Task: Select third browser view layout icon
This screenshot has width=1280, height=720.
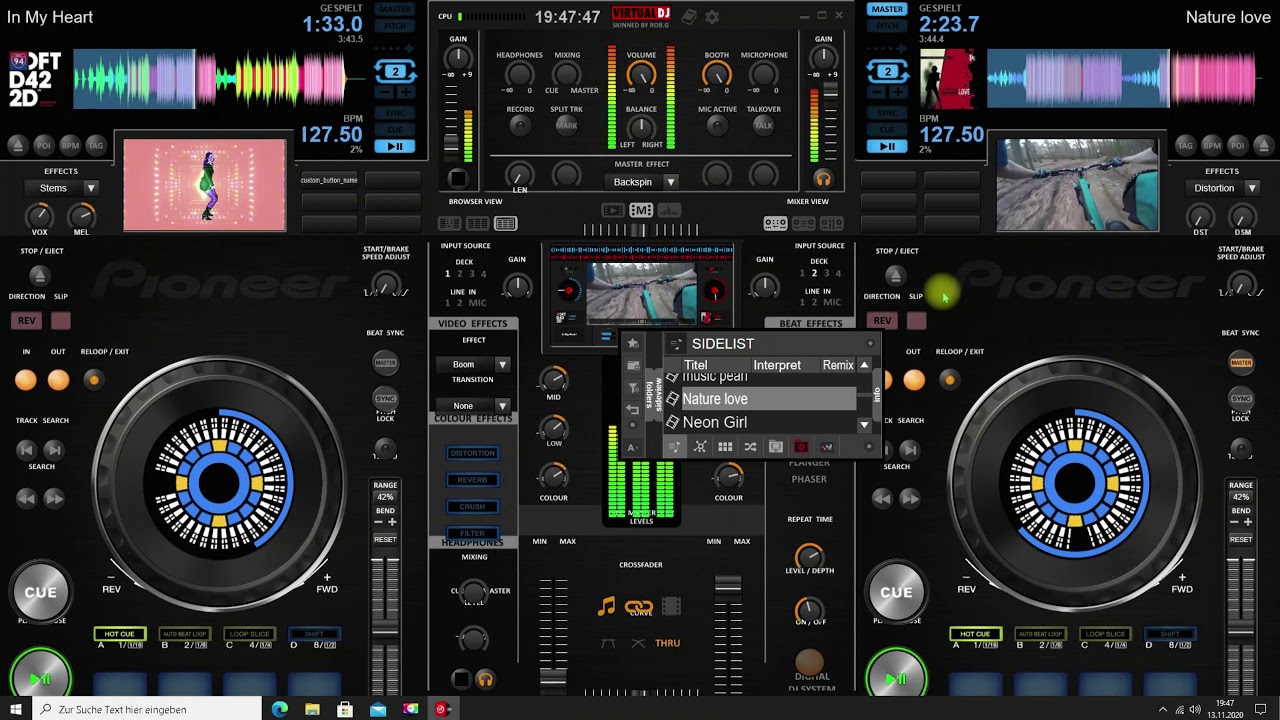Action: tap(506, 223)
